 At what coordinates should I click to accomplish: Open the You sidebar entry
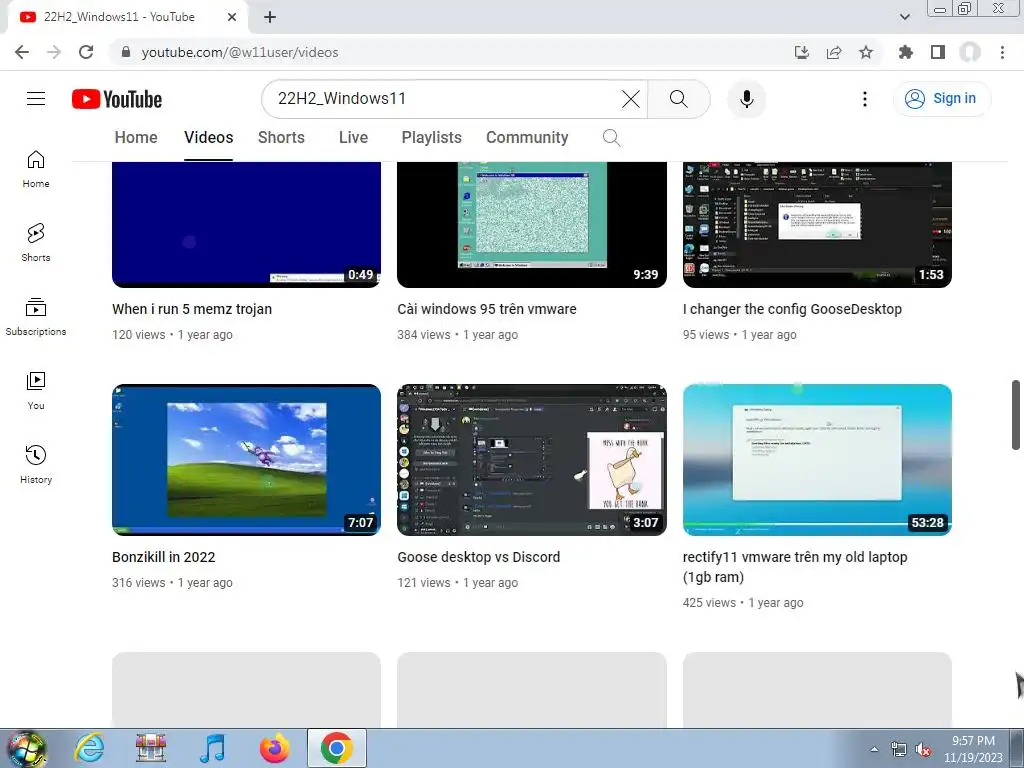click(36, 391)
